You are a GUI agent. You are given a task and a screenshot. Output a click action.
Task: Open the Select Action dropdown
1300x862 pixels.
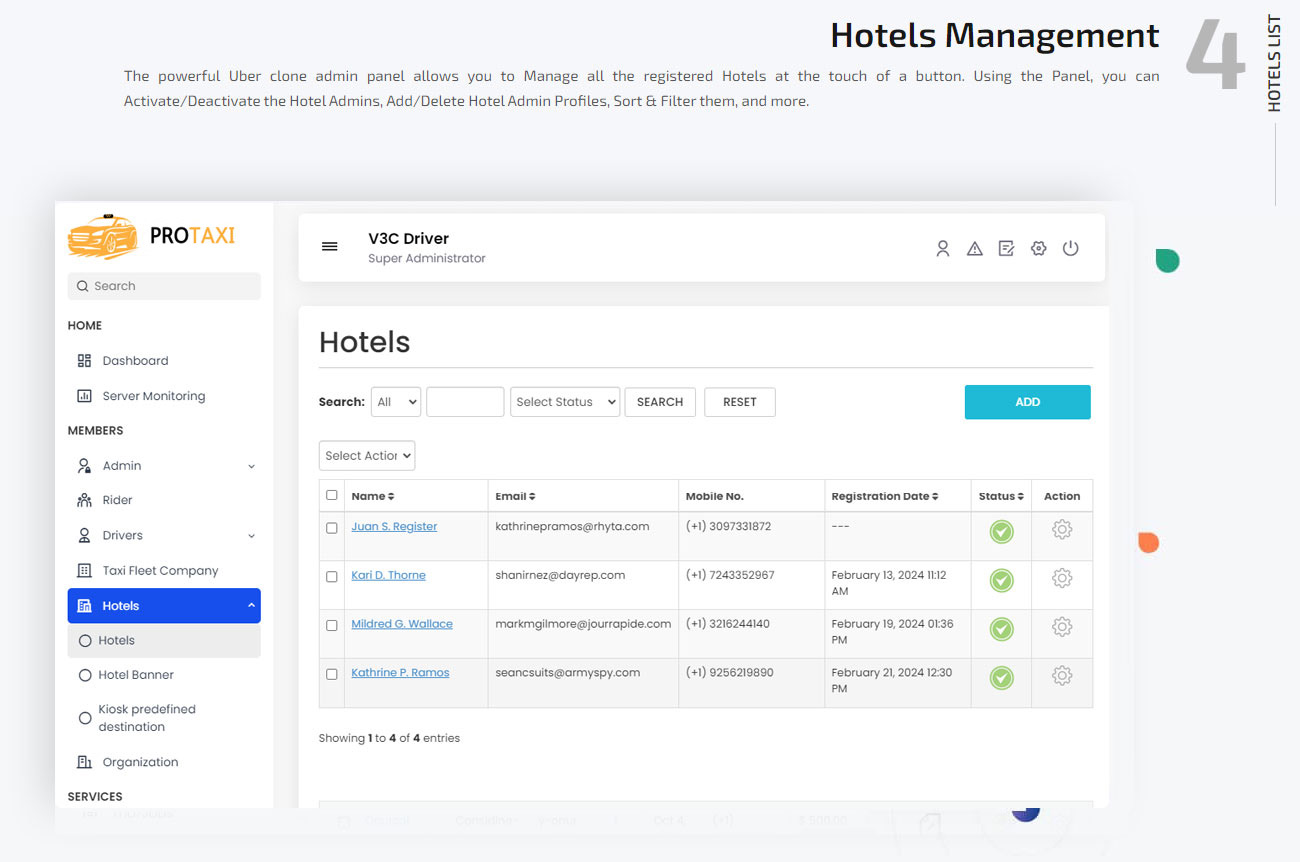point(366,455)
